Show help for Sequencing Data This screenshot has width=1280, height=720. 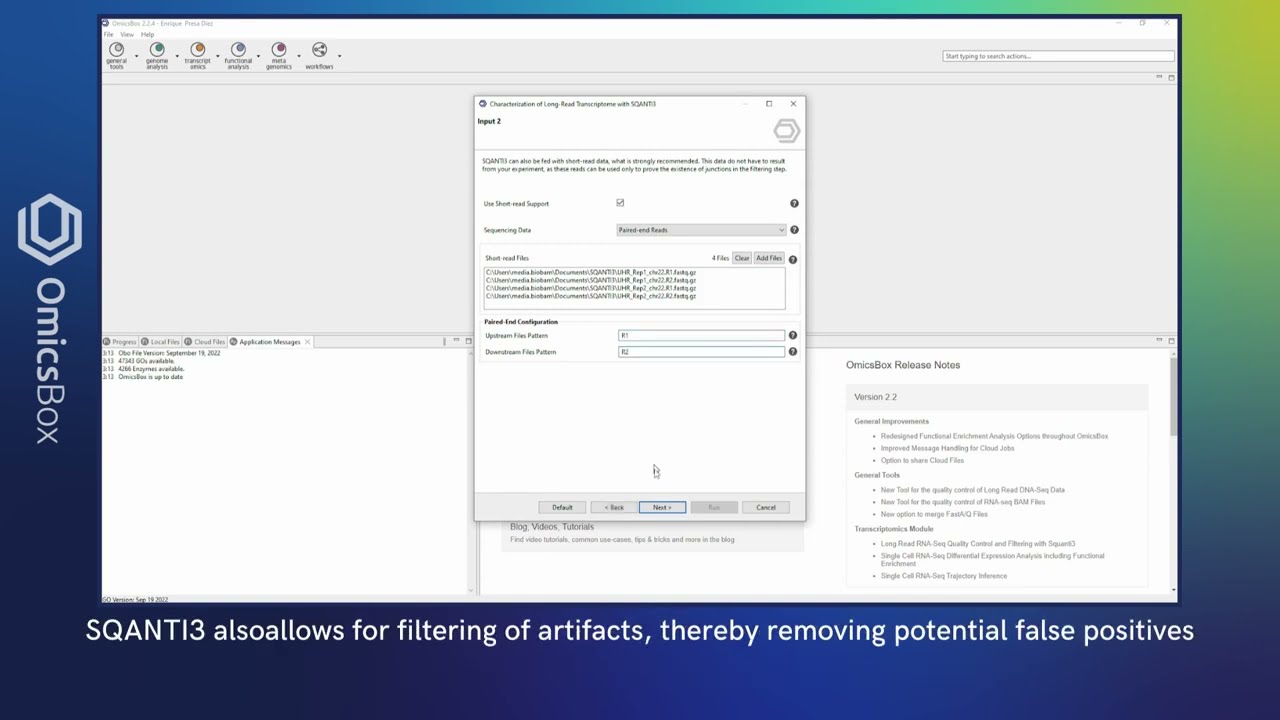tap(794, 230)
